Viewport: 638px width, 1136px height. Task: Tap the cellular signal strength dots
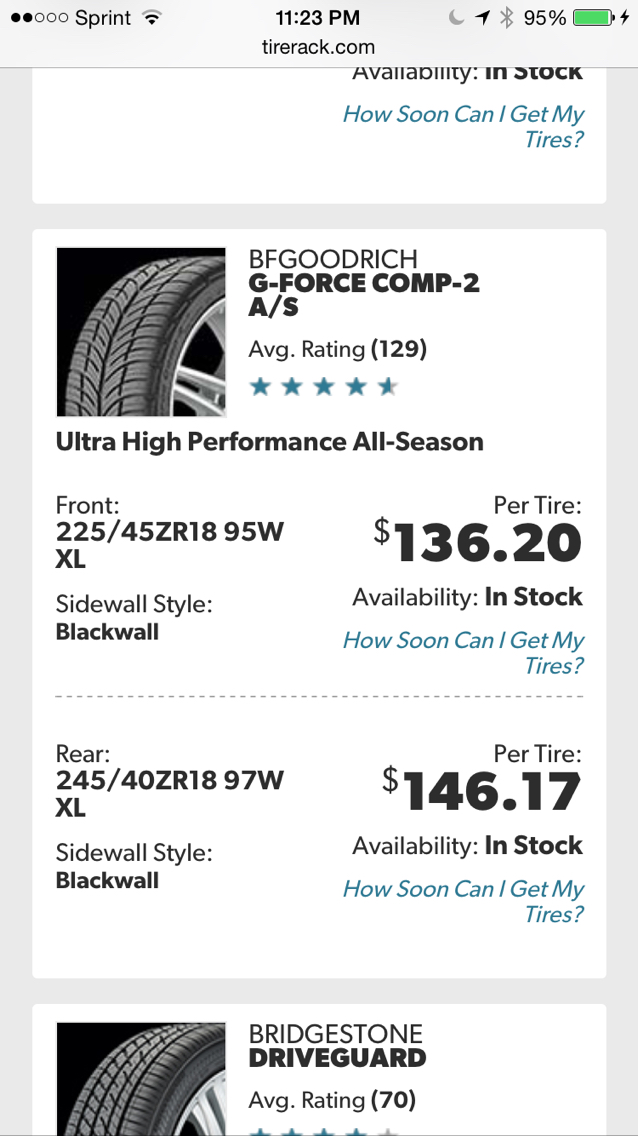point(39,18)
